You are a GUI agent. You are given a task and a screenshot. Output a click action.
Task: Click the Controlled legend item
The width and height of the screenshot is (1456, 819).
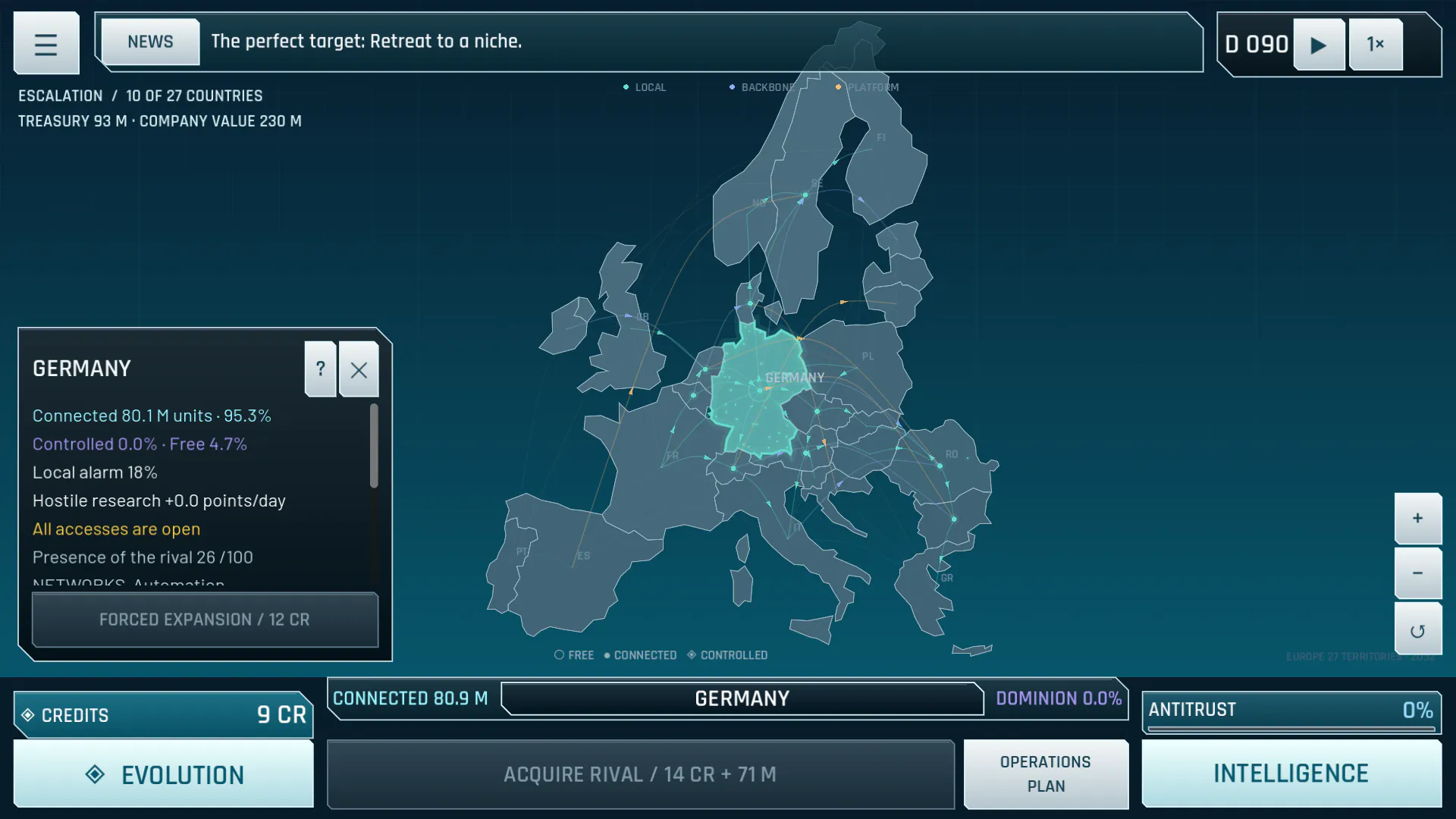727,655
